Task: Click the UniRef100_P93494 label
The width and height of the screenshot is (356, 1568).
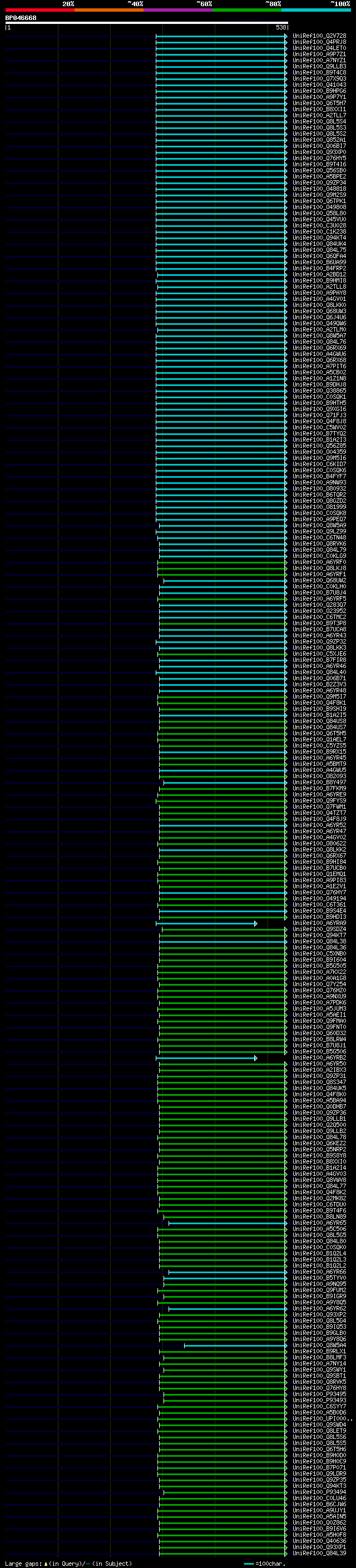Action: click(x=319, y=1492)
